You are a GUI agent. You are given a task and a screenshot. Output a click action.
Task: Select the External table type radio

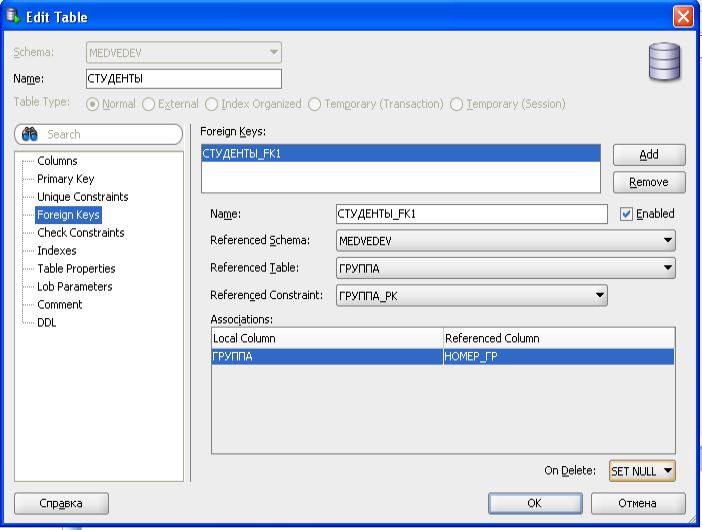148,104
